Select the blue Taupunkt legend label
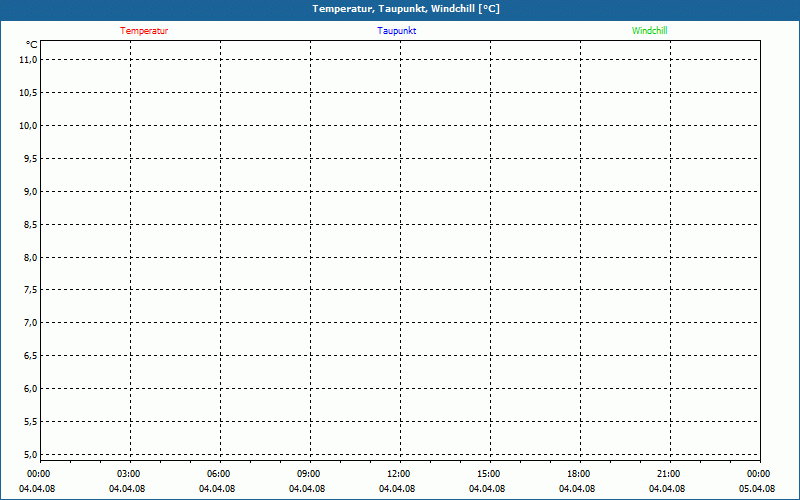Viewport: 800px width, 500px height. tap(397, 31)
